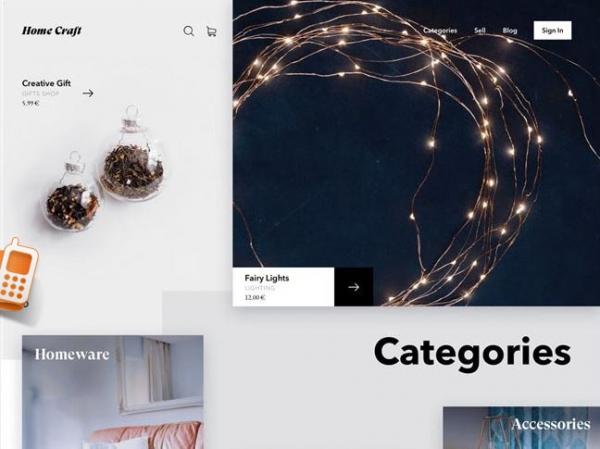Go to the Blog nav item
This screenshot has height=449, width=600.
(510, 30)
